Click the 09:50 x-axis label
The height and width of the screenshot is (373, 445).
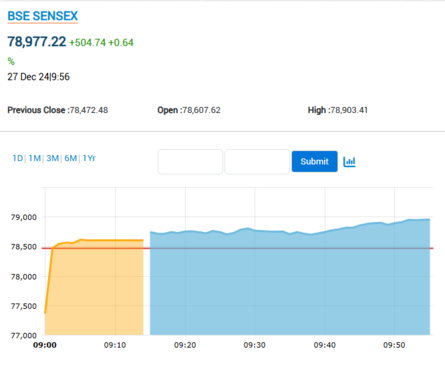pyautogui.click(x=394, y=345)
